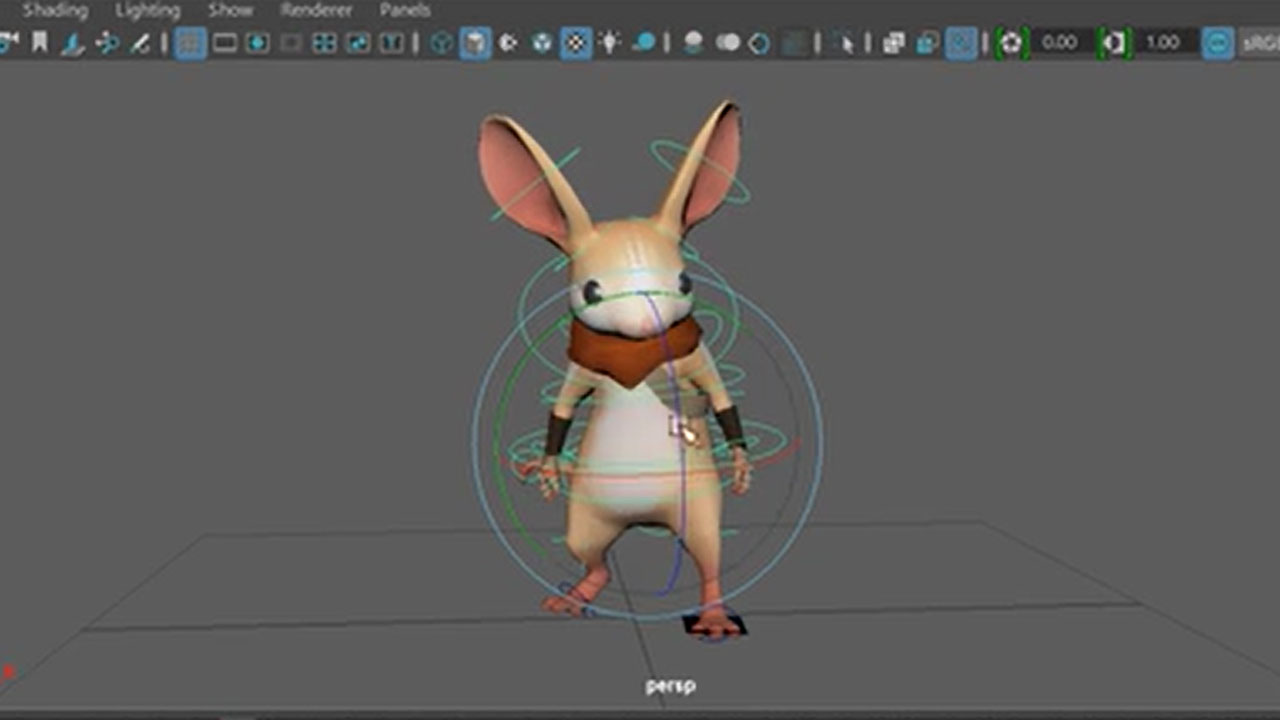The width and height of the screenshot is (1280, 720).
Task: Open the image plane icon
Action: click(70, 45)
